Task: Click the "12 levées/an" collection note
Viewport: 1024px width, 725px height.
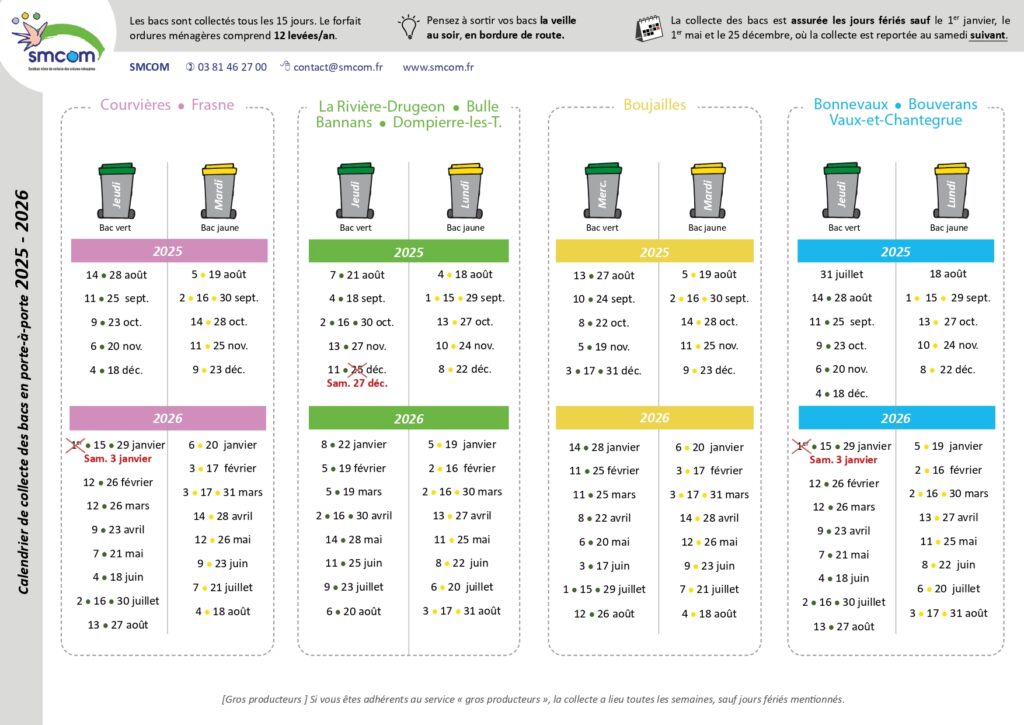Action: (305, 35)
